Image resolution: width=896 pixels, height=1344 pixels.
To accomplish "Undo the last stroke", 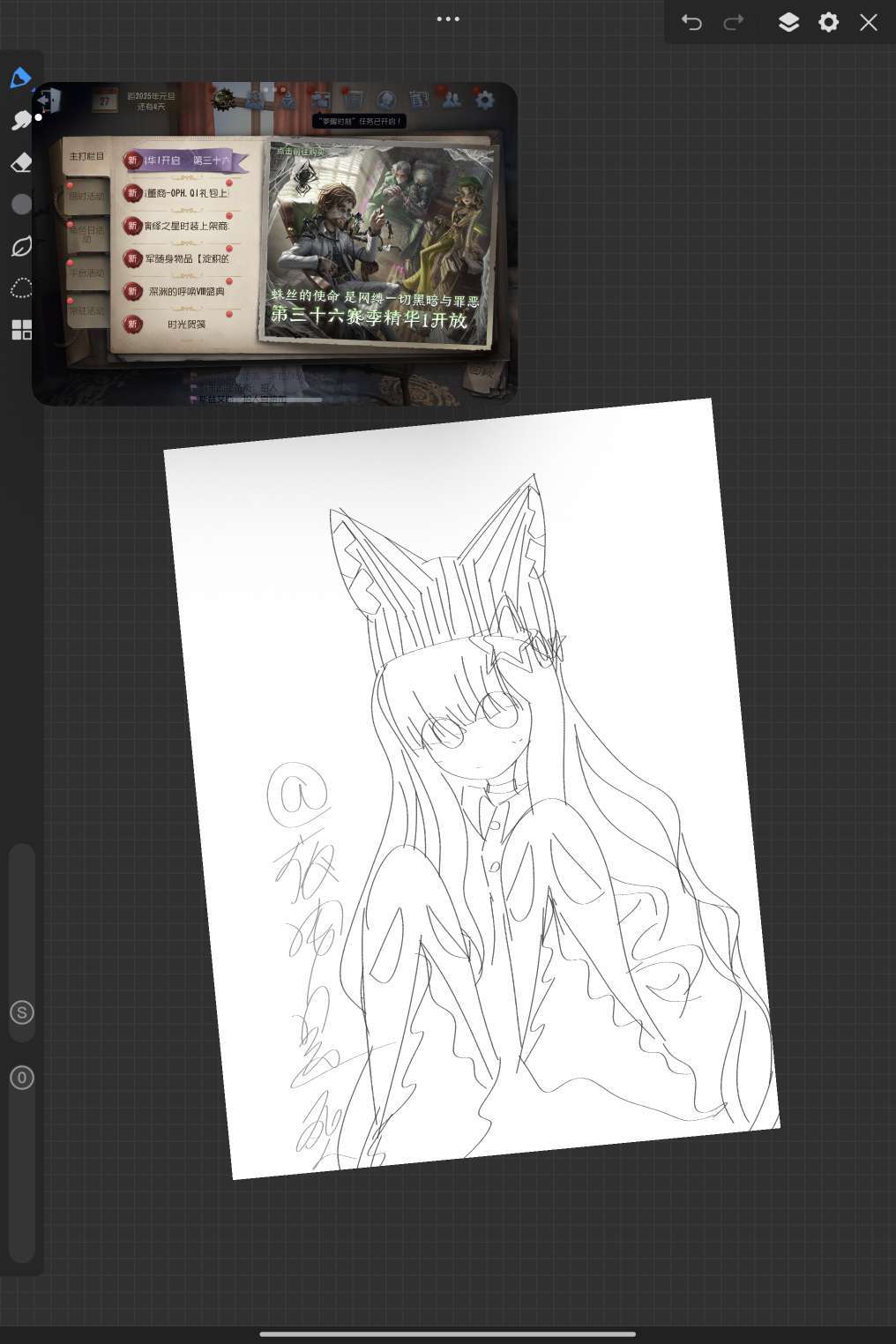I will (691, 22).
